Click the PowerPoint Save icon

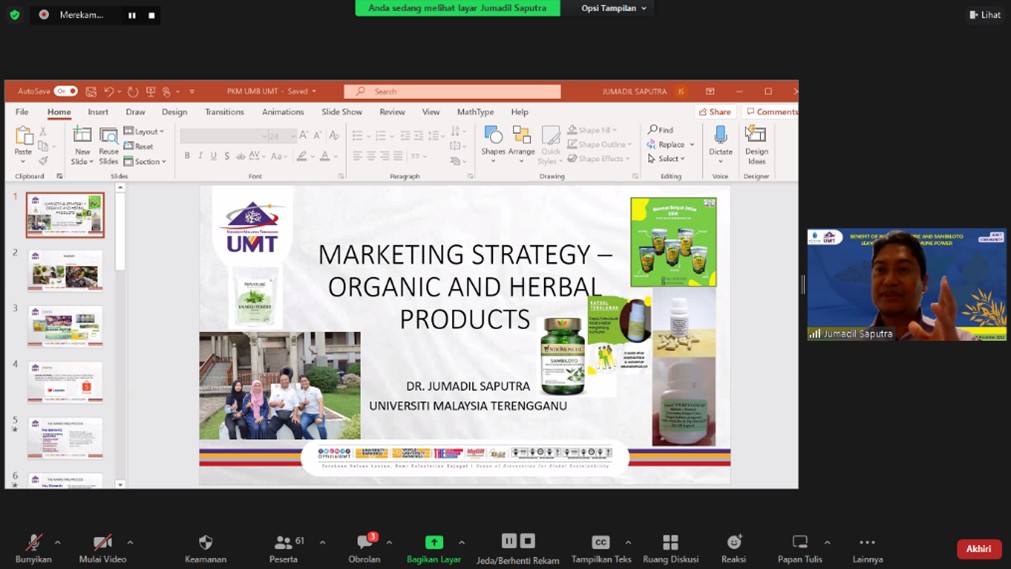tap(91, 92)
